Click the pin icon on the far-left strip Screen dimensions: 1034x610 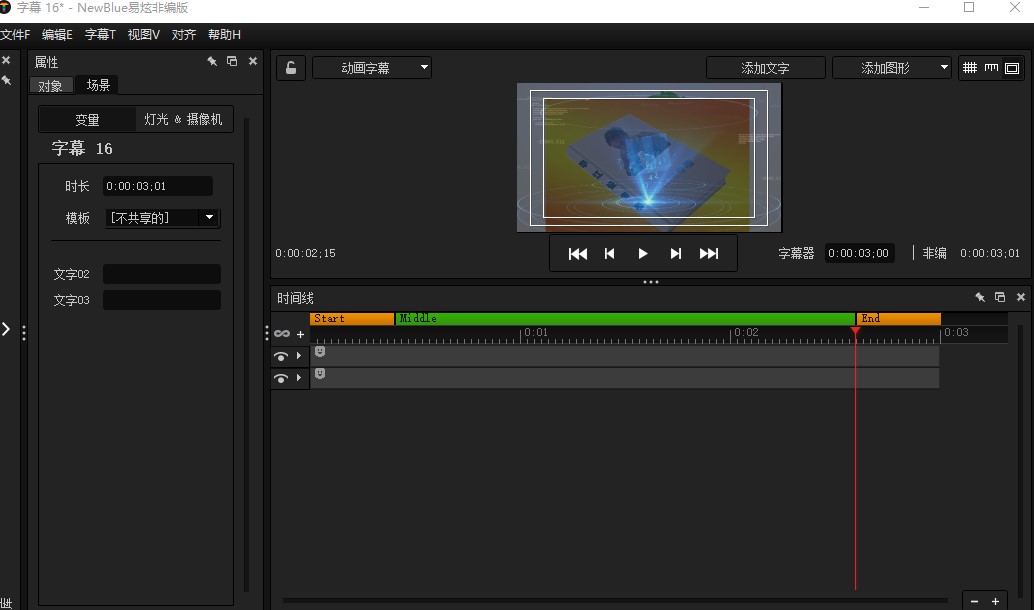pos(6,80)
